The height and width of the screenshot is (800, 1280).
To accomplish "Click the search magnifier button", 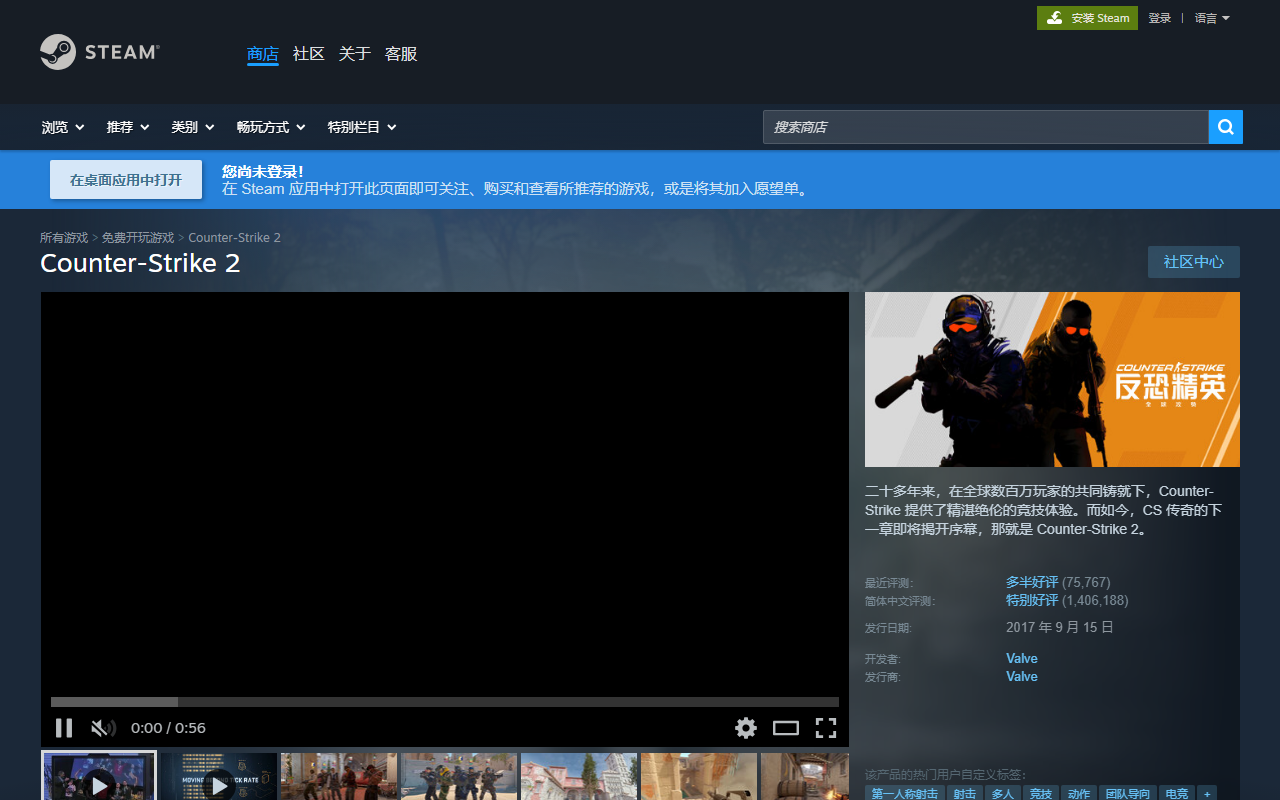I will pos(1226,127).
